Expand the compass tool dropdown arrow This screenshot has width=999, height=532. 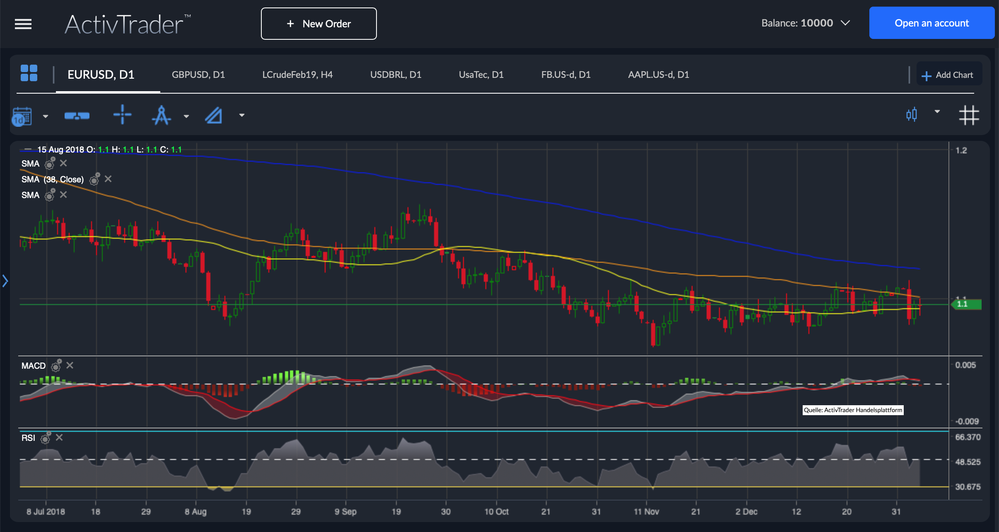186,116
